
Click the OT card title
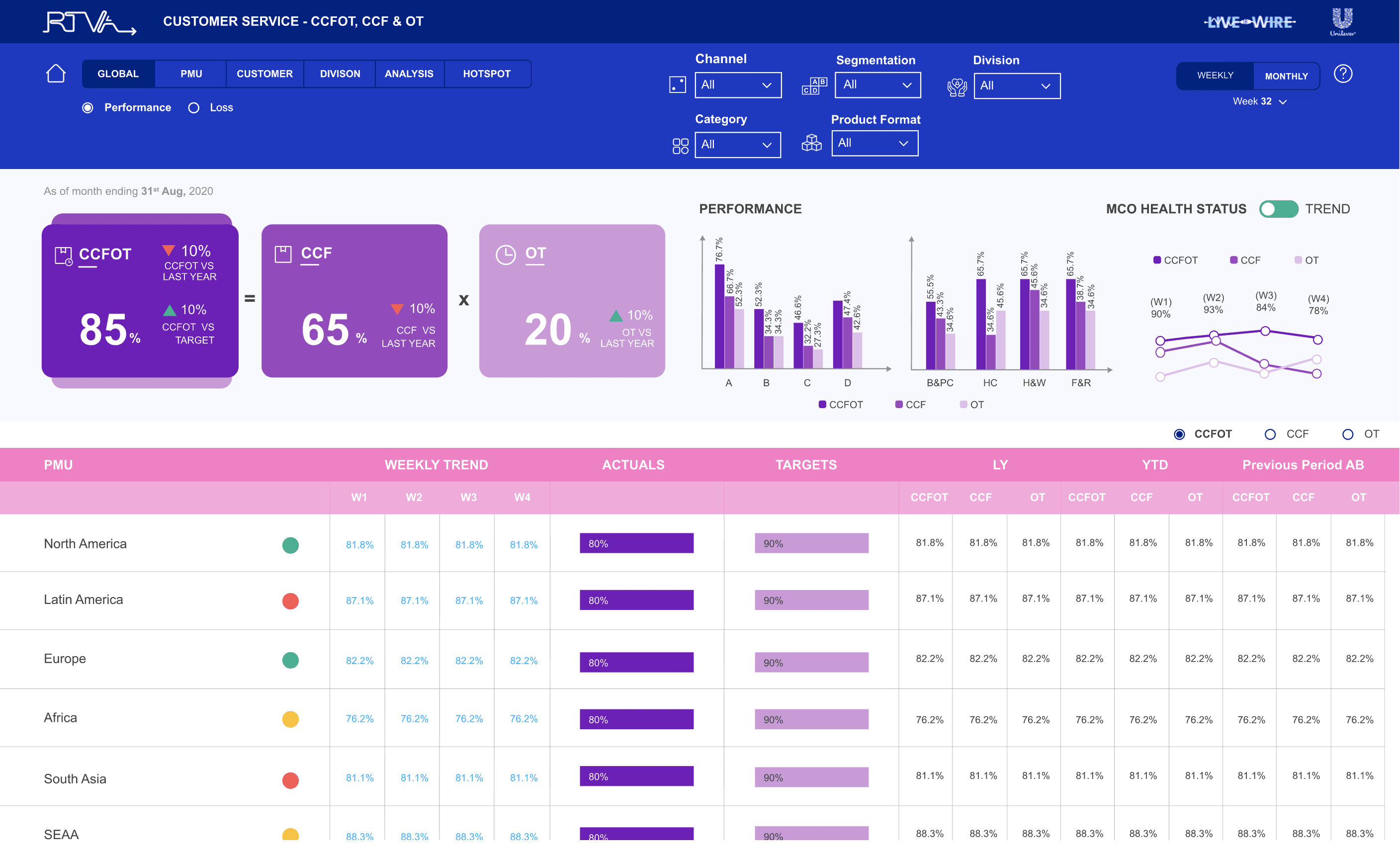[x=535, y=253]
